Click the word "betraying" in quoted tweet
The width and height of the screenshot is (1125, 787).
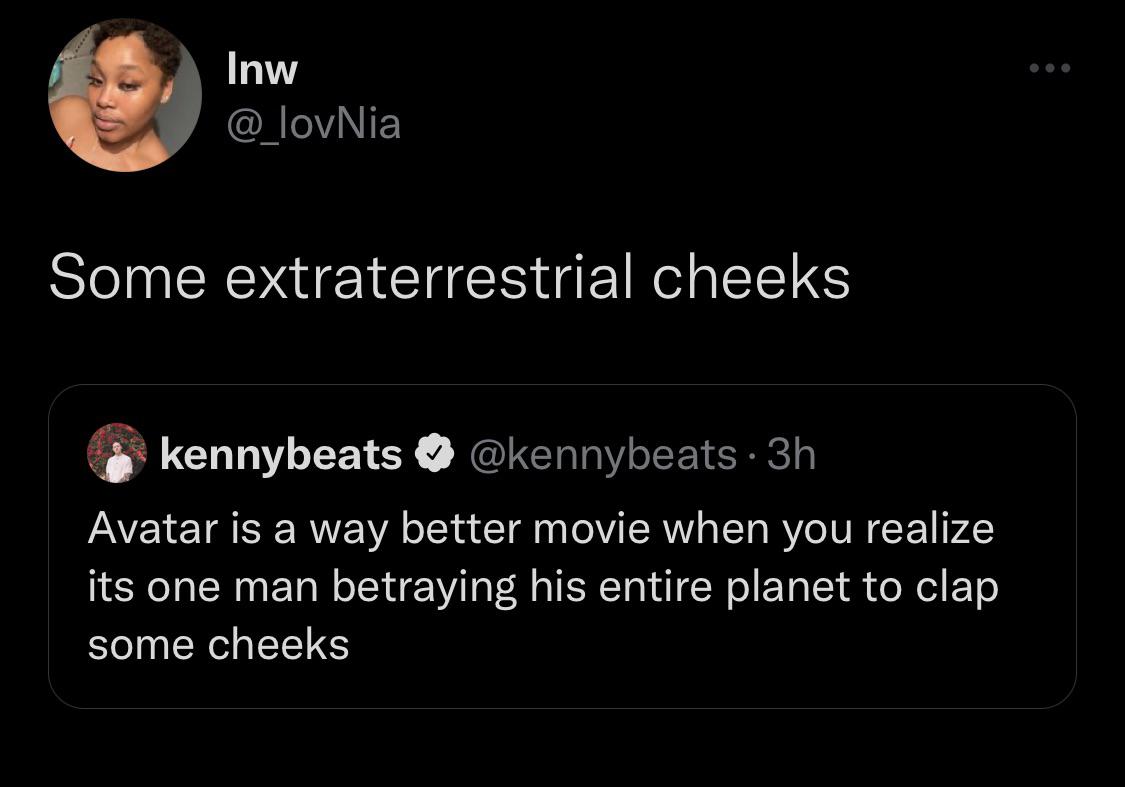click(x=424, y=586)
